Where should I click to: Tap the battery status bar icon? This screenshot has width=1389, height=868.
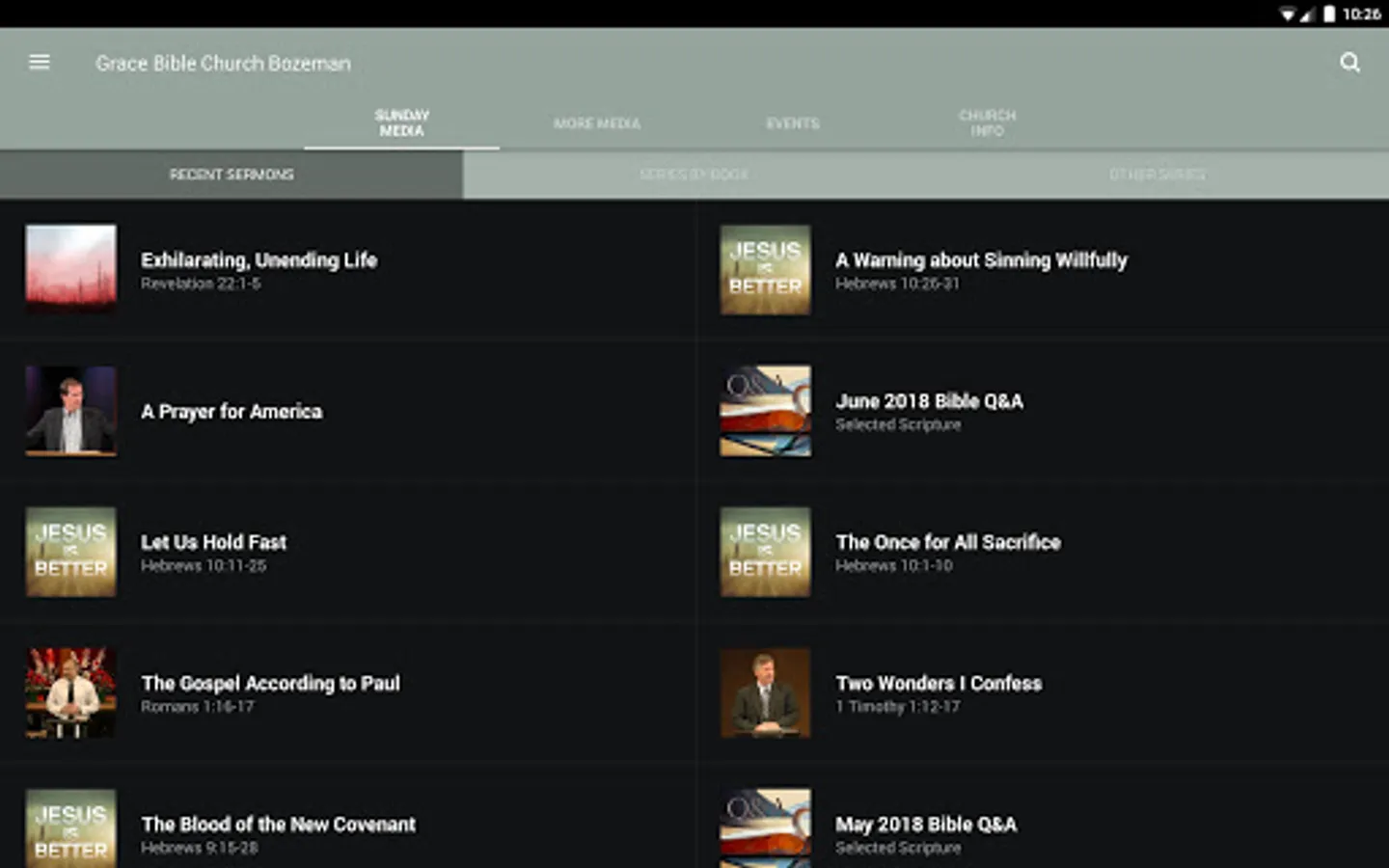click(x=1329, y=14)
